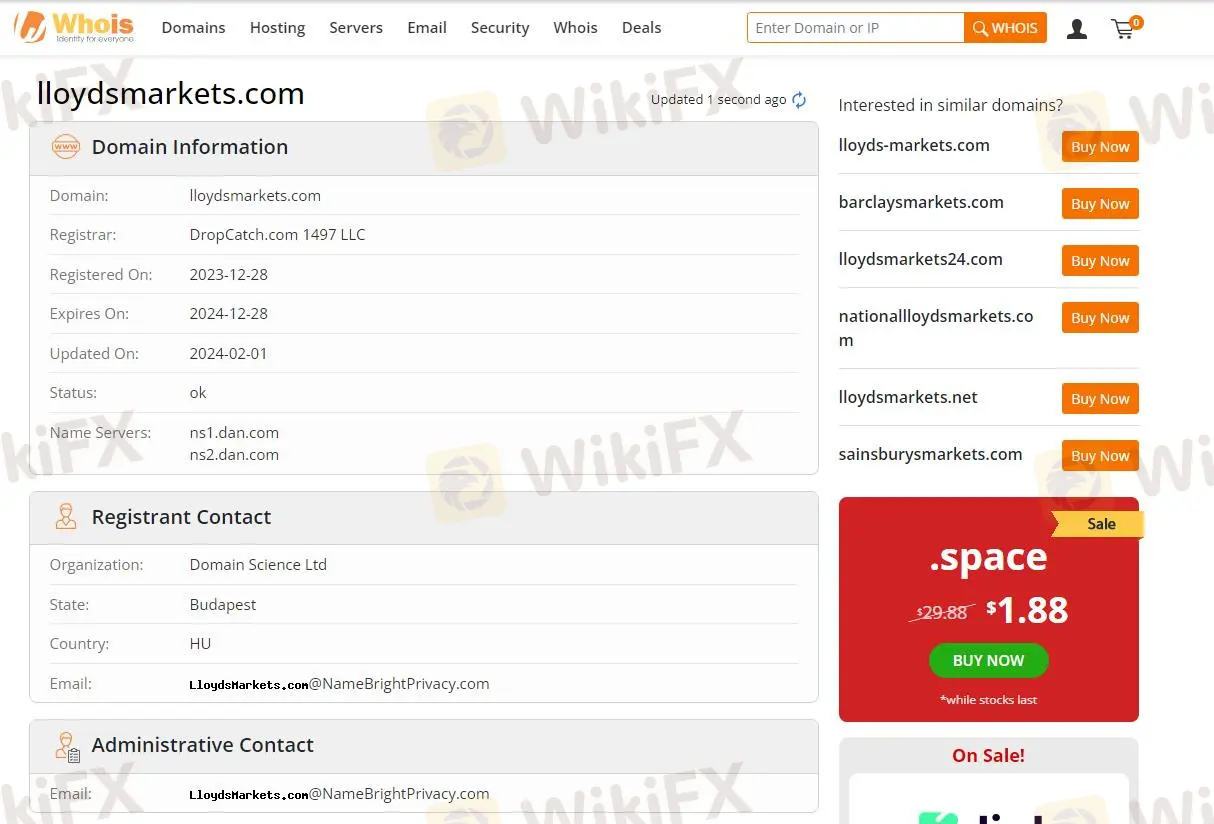Viewport: 1214px width, 824px height.
Task: Open the Security menu
Action: (x=500, y=27)
